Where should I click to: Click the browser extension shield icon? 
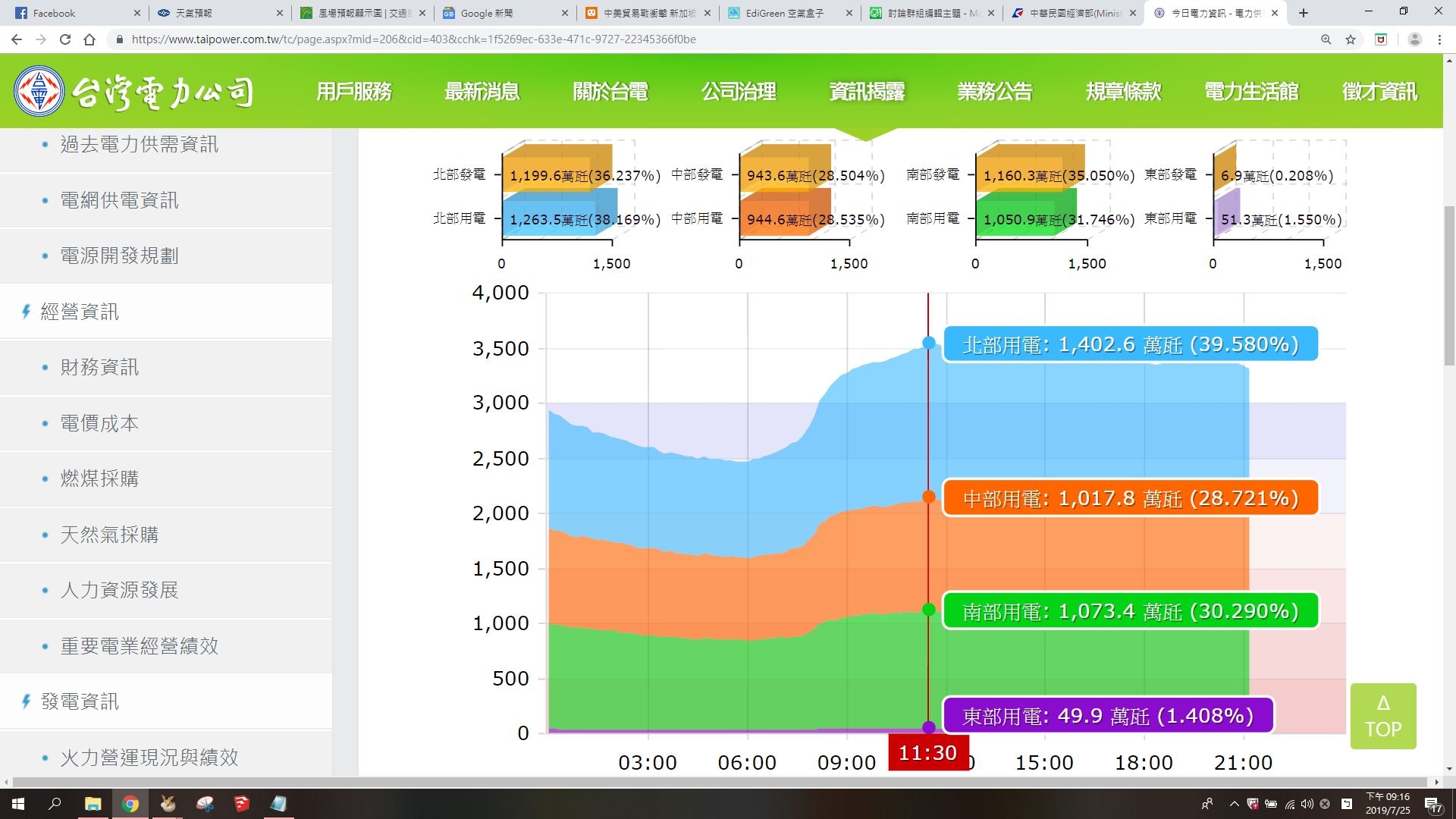(x=1381, y=39)
